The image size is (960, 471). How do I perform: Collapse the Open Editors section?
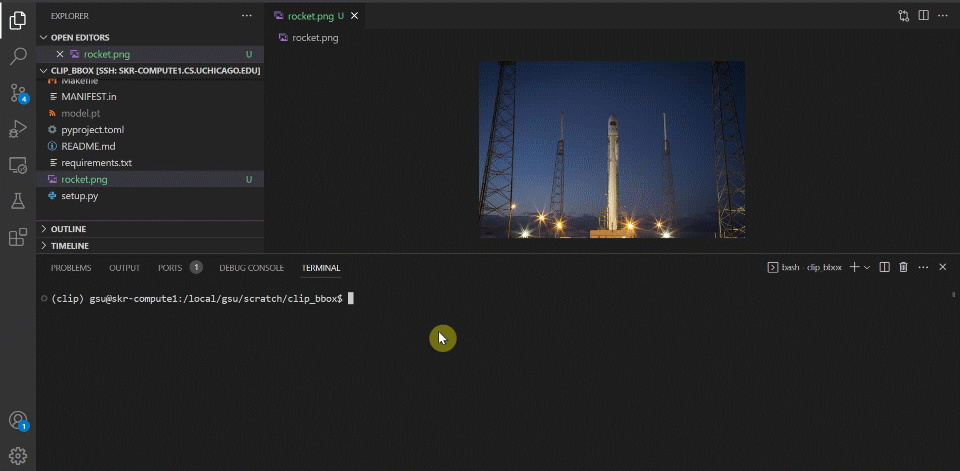(43, 37)
